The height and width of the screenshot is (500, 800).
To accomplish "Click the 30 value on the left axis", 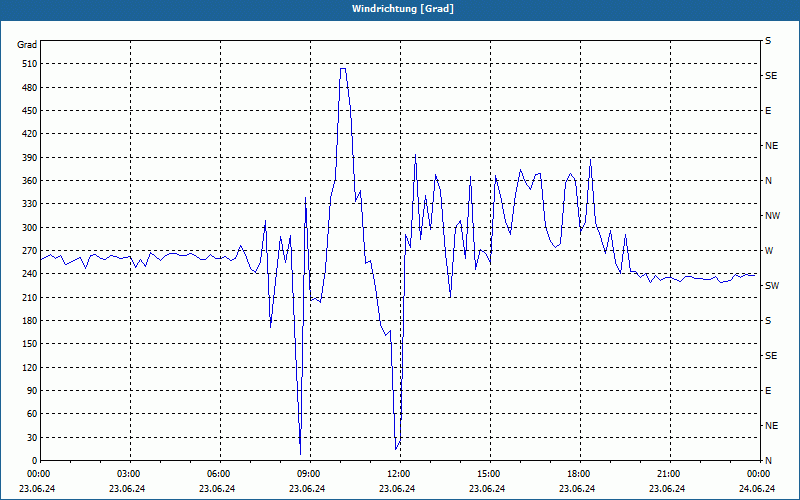I will (x=32, y=438).
